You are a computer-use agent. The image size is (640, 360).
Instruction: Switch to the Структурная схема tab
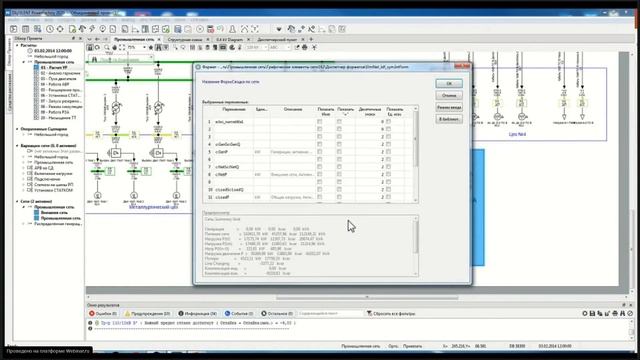185,40
